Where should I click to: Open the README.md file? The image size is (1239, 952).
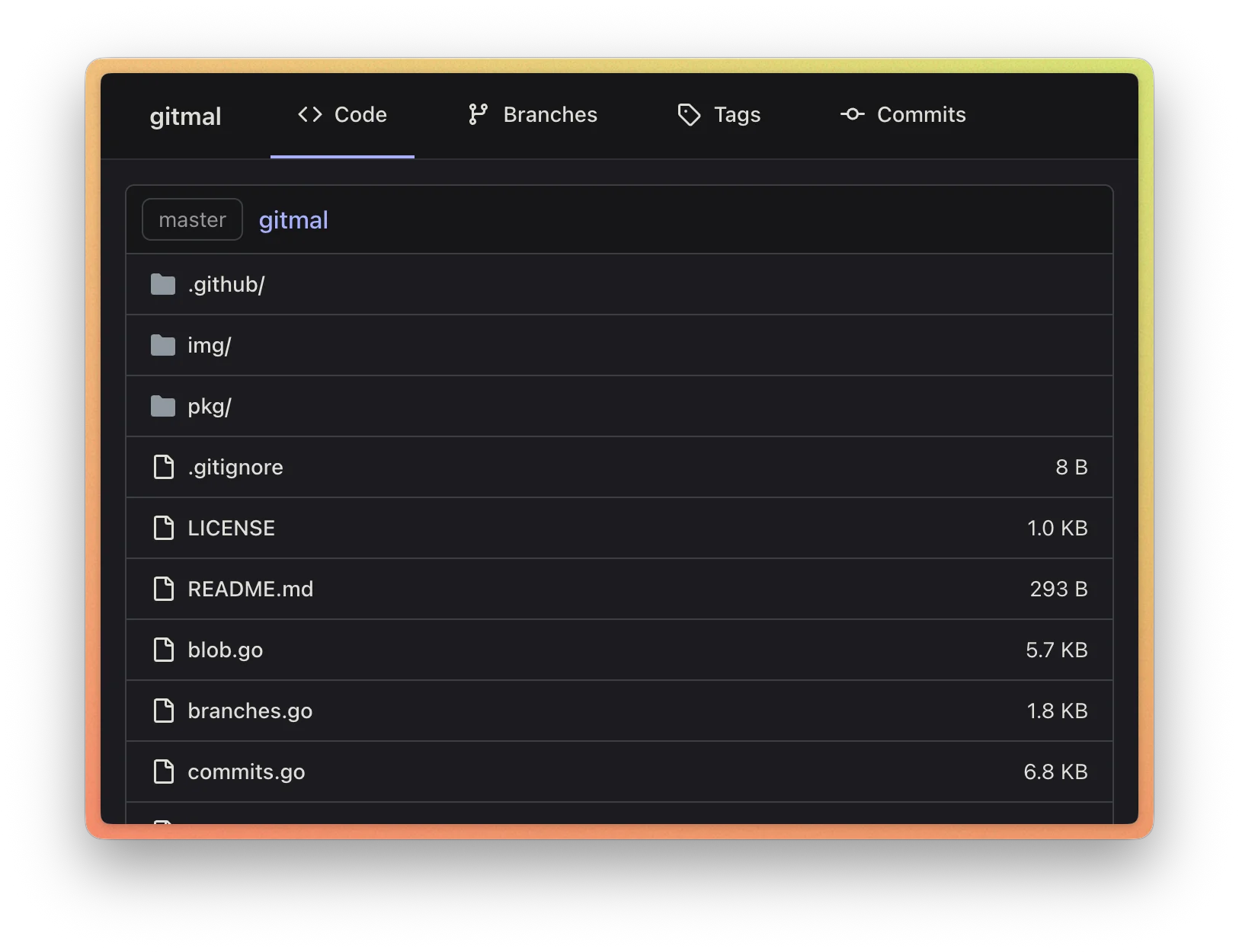[250, 588]
